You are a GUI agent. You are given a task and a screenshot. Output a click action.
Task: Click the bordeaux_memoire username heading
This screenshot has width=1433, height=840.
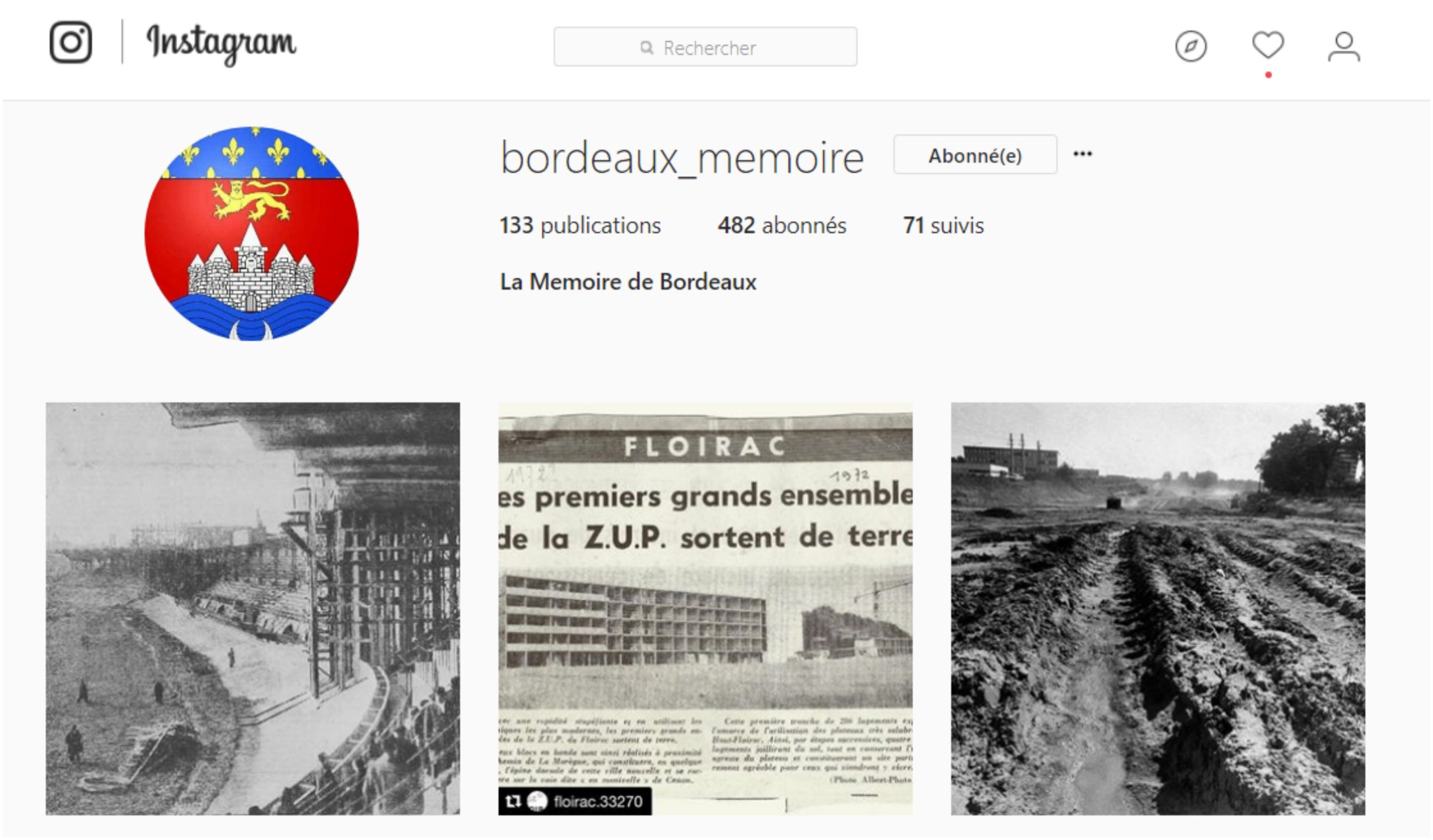click(682, 158)
